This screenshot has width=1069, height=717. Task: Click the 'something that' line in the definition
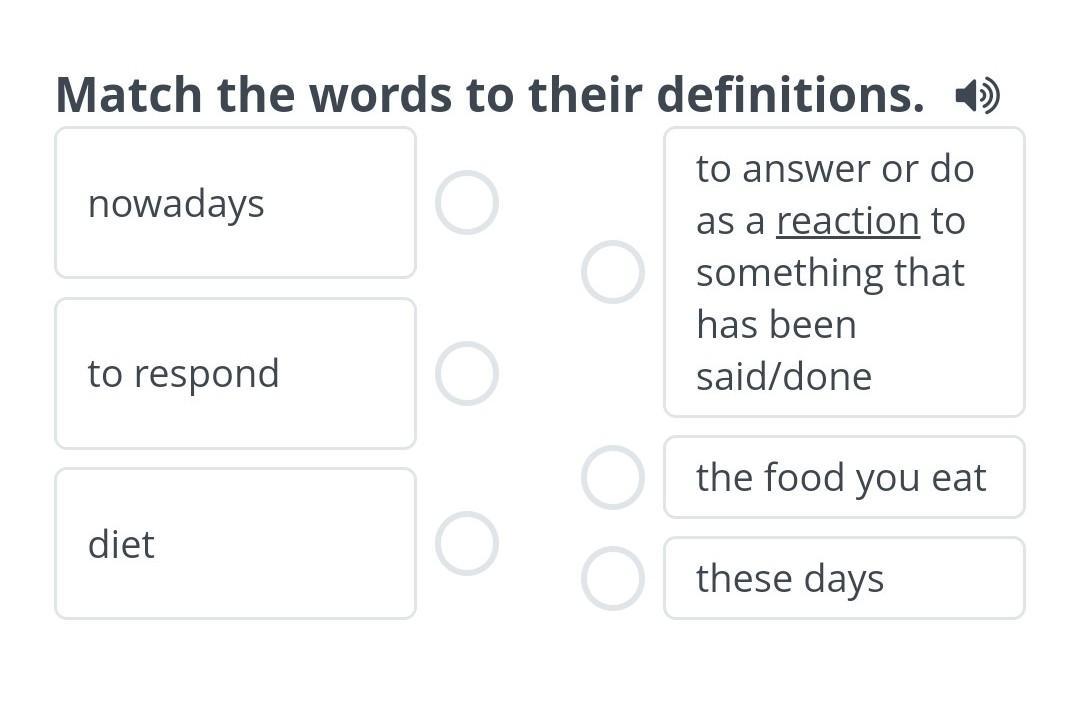(830, 273)
